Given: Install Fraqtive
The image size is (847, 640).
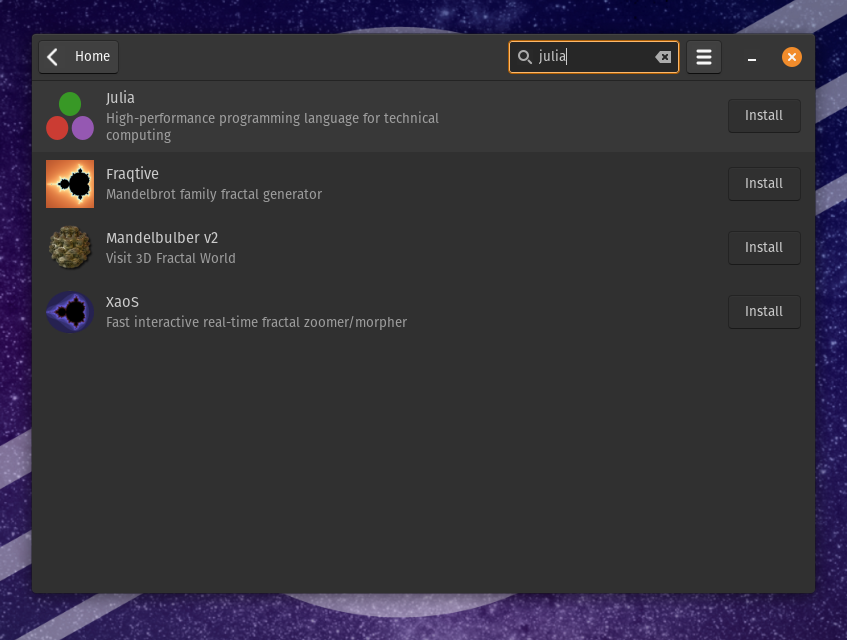Looking at the screenshot, I should [x=763, y=184].
